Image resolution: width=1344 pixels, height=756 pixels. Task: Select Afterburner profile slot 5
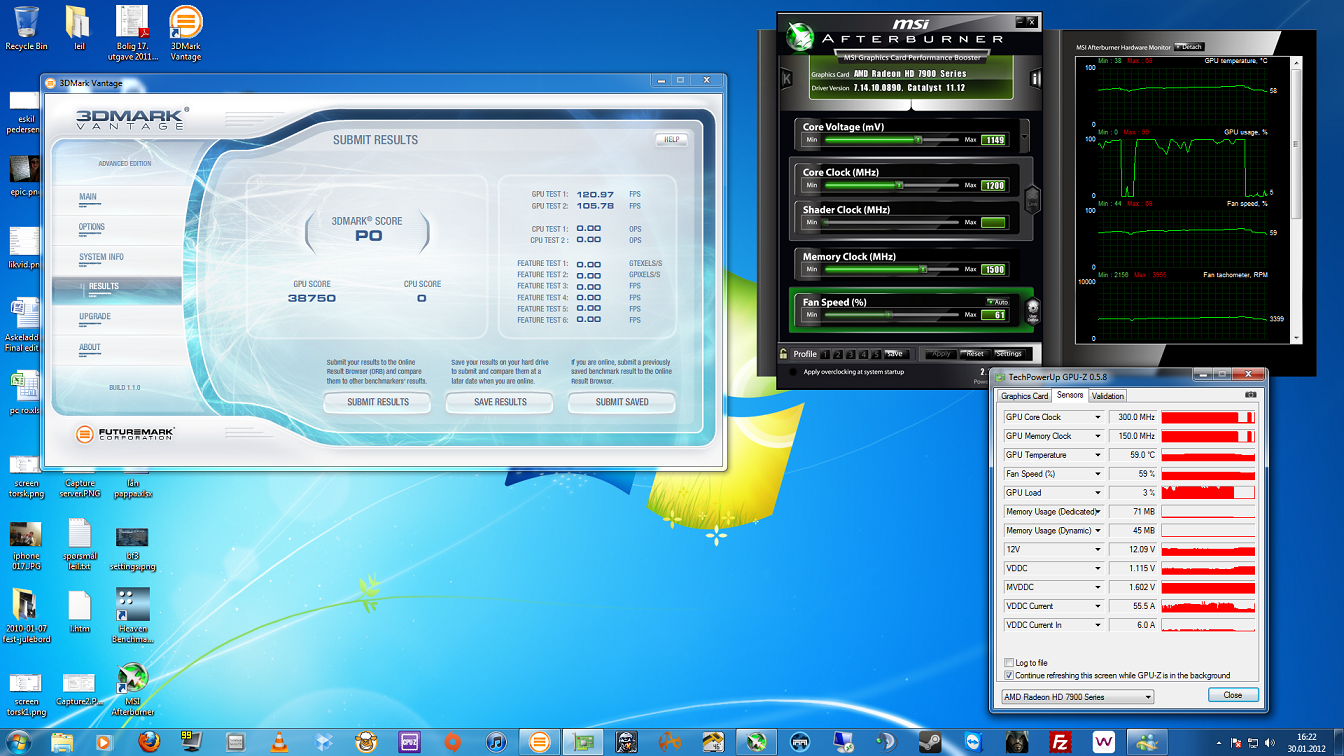(876, 354)
